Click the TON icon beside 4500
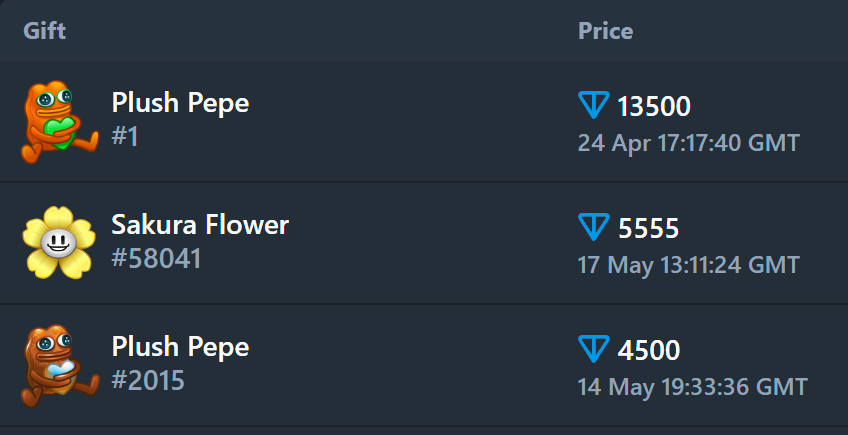 [x=593, y=349]
